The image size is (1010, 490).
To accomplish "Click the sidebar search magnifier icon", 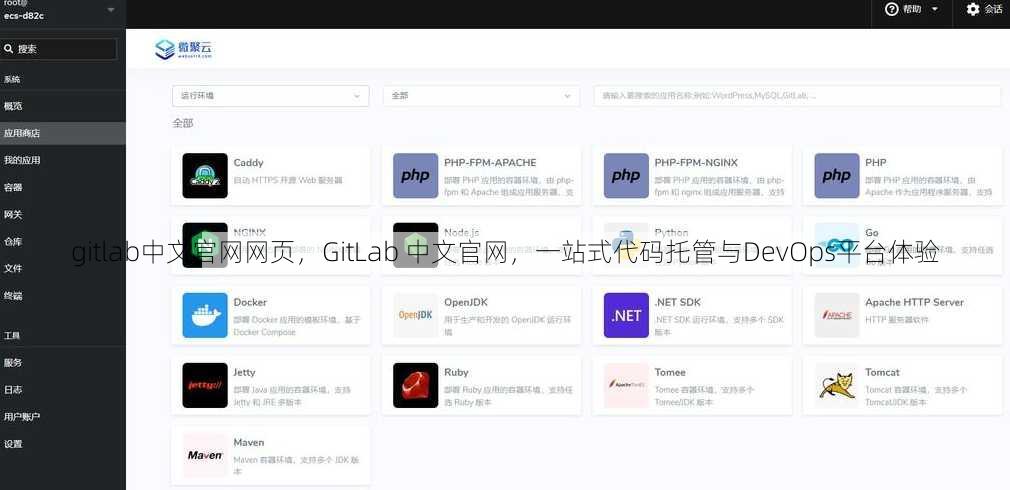I will click(8, 49).
